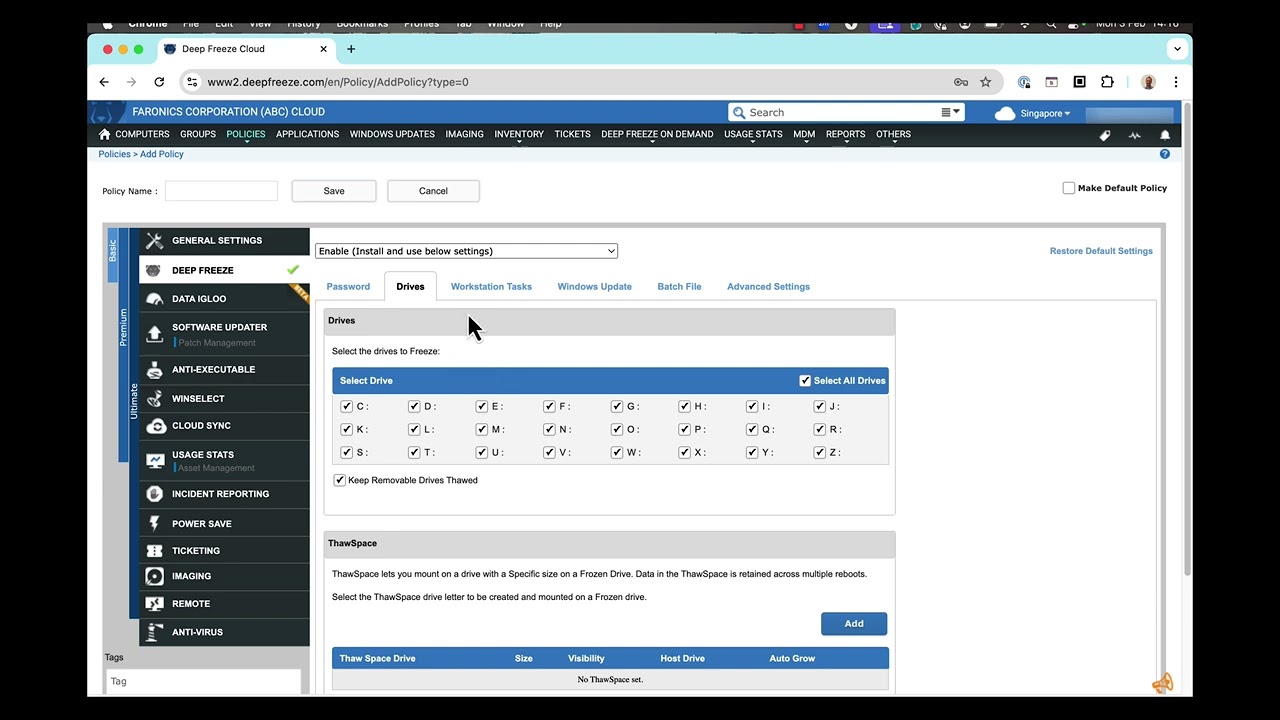
Task: Open Chrome extensions puzzle icon
Action: pyautogui.click(x=1107, y=82)
